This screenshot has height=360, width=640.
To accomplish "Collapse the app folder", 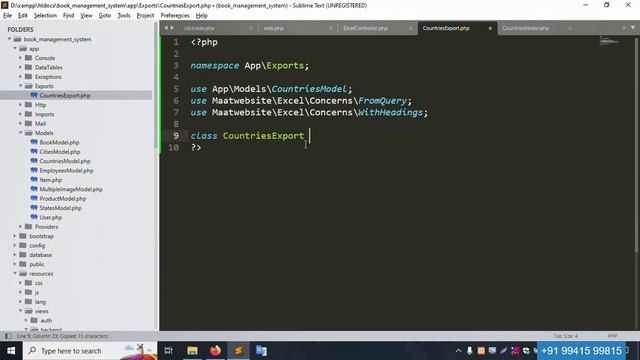I will tap(15, 49).
